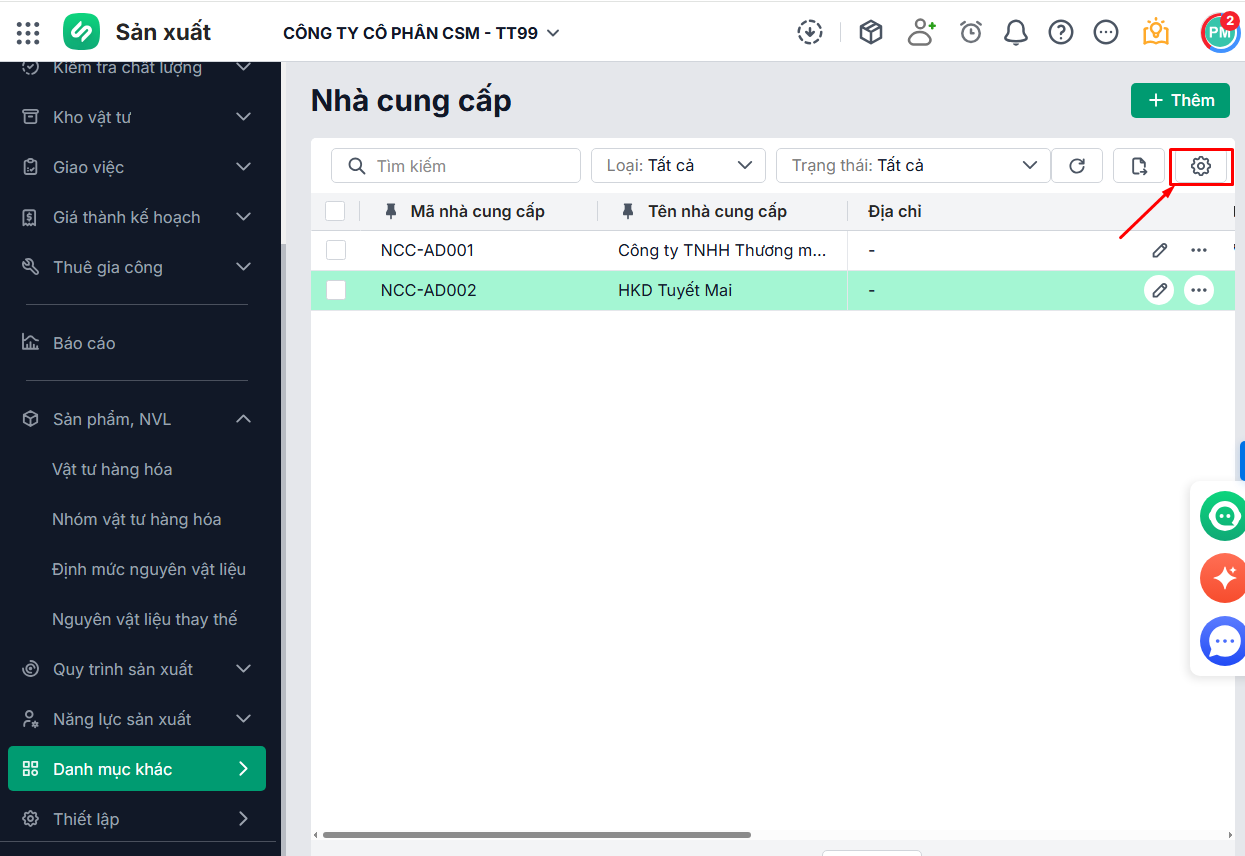Click the Sản xuất green logo icon

tap(81, 32)
